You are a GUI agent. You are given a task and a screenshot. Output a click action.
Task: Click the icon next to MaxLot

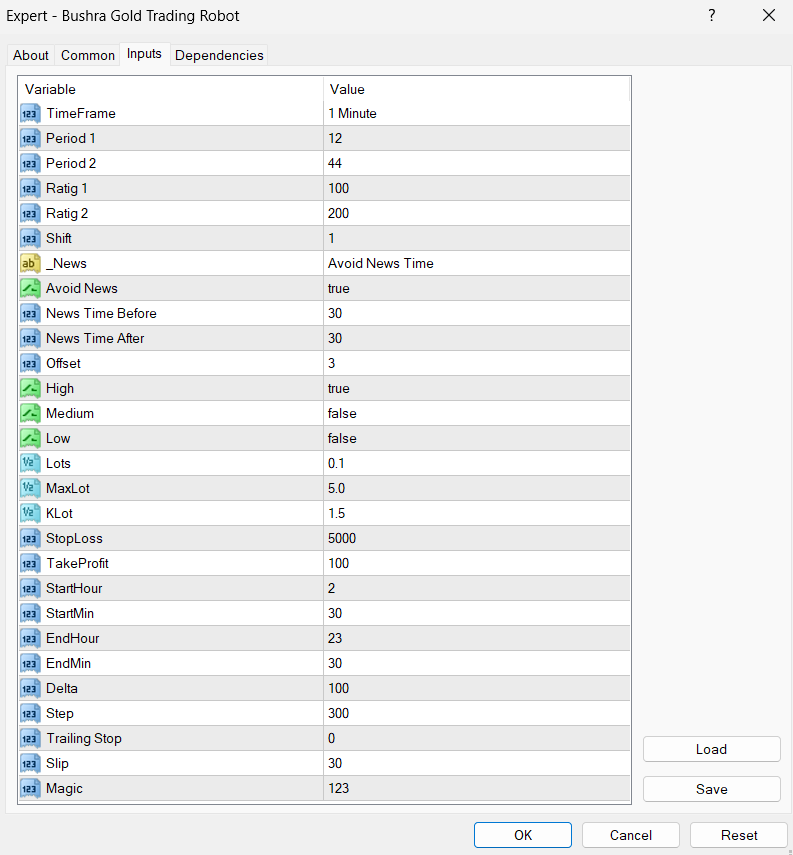tap(30, 489)
